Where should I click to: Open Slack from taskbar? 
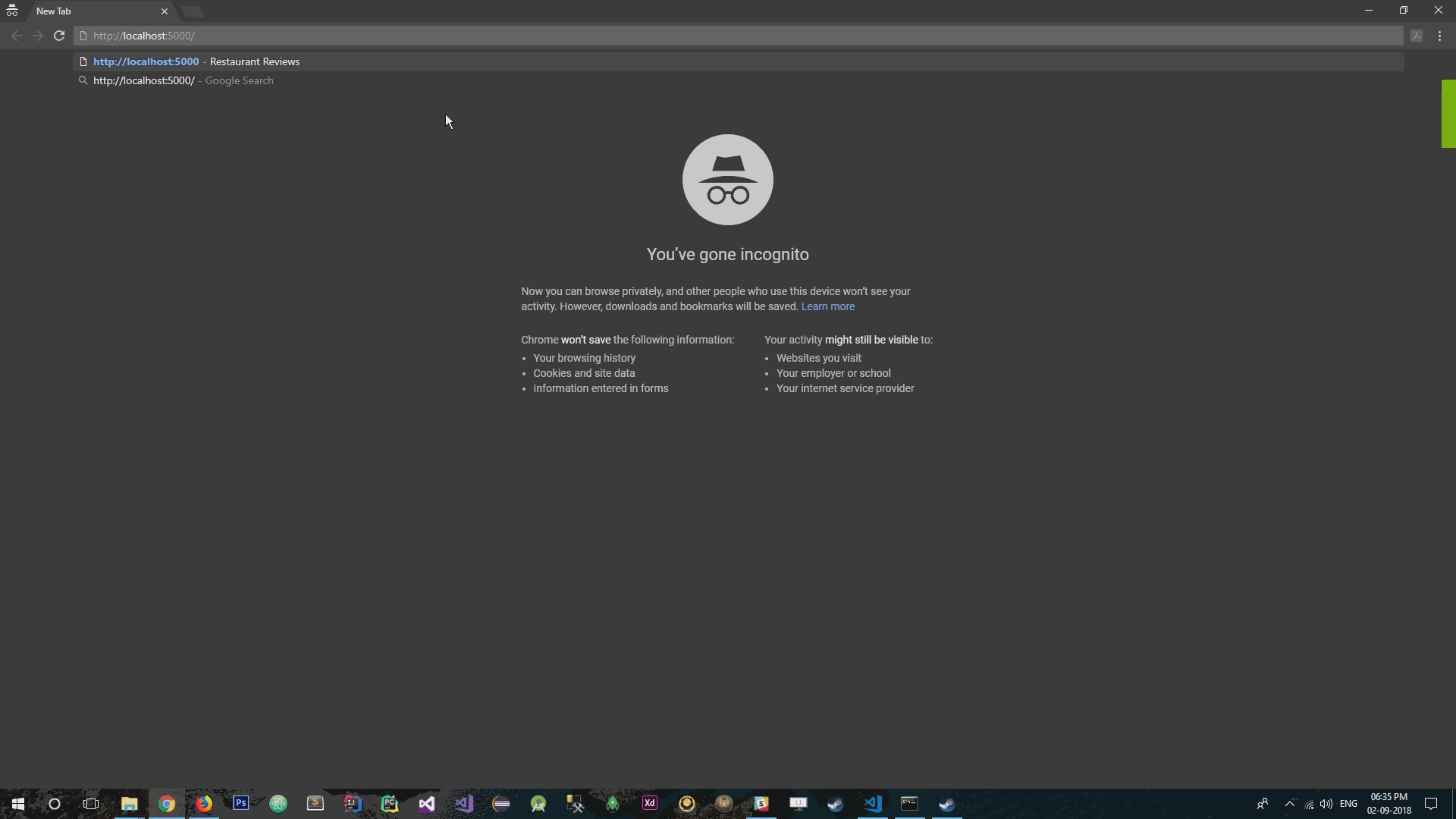(x=761, y=804)
